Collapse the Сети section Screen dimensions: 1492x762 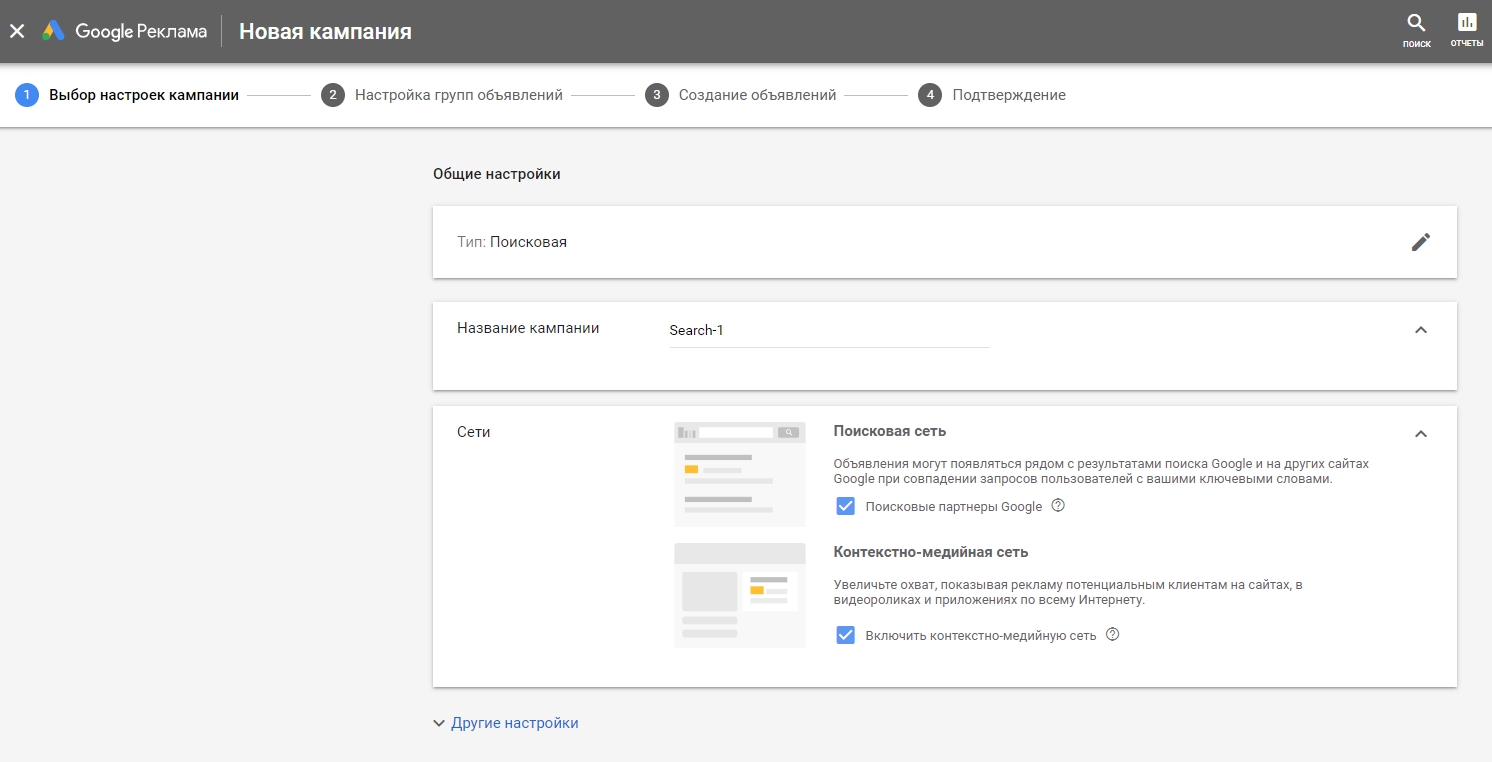point(1421,434)
